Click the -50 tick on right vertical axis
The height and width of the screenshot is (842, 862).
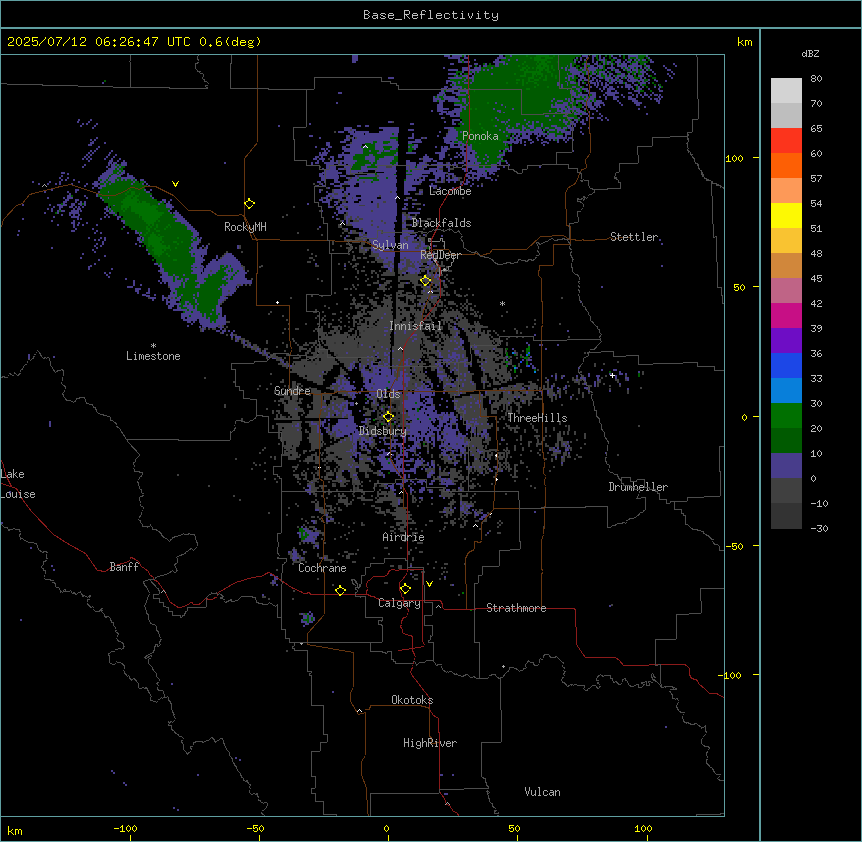[734, 546]
